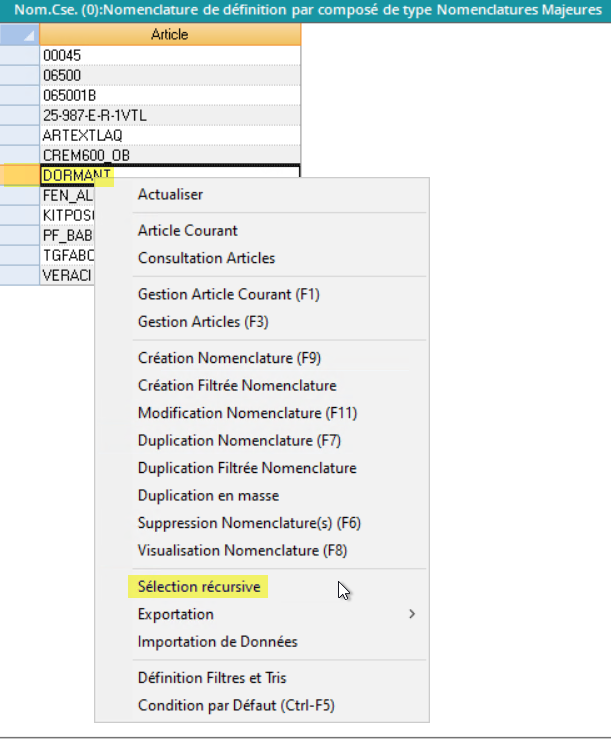The image size is (611, 739).
Task: Click Sélection récursive option
Action: pyautogui.click(x=199, y=587)
